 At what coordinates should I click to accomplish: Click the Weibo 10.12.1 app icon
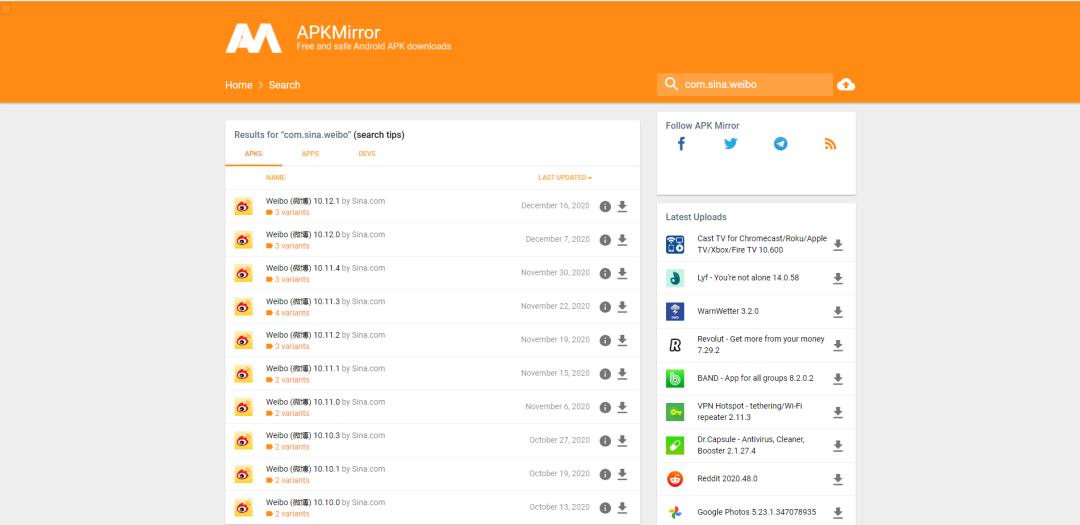(x=243, y=206)
